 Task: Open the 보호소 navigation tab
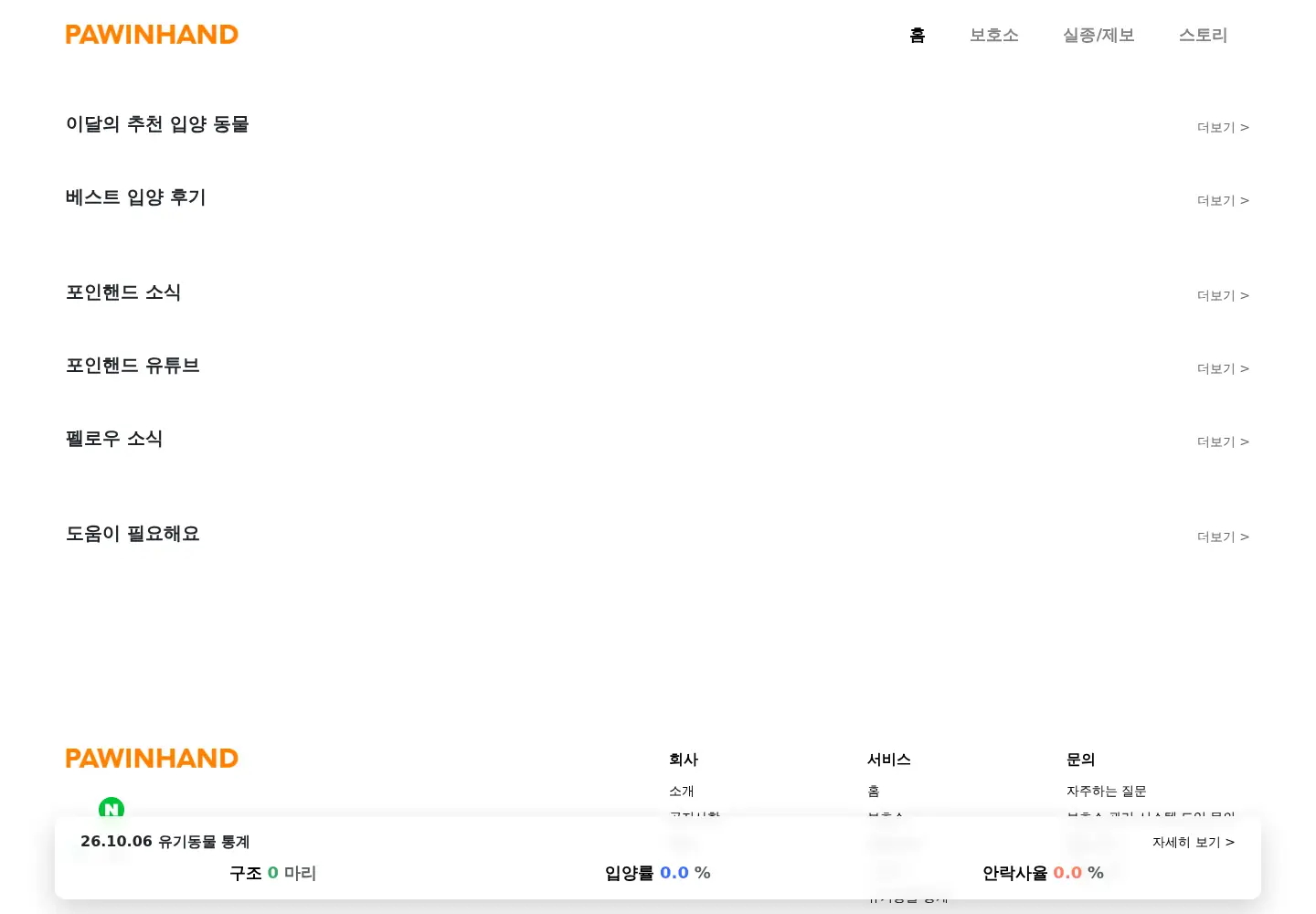[x=994, y=35]
